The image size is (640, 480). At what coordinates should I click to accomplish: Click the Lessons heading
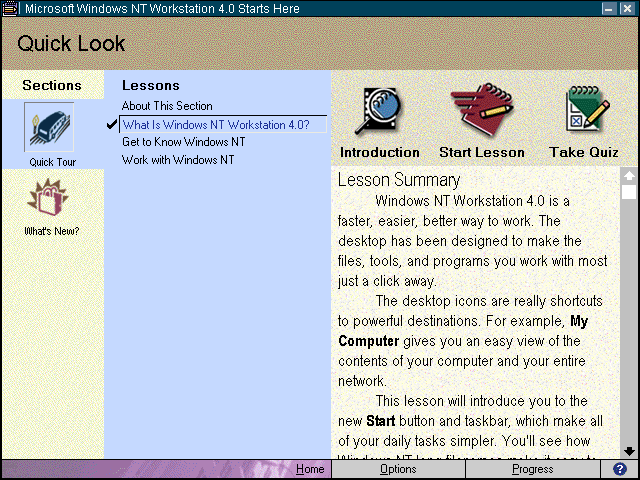click(x=151, y=85)
